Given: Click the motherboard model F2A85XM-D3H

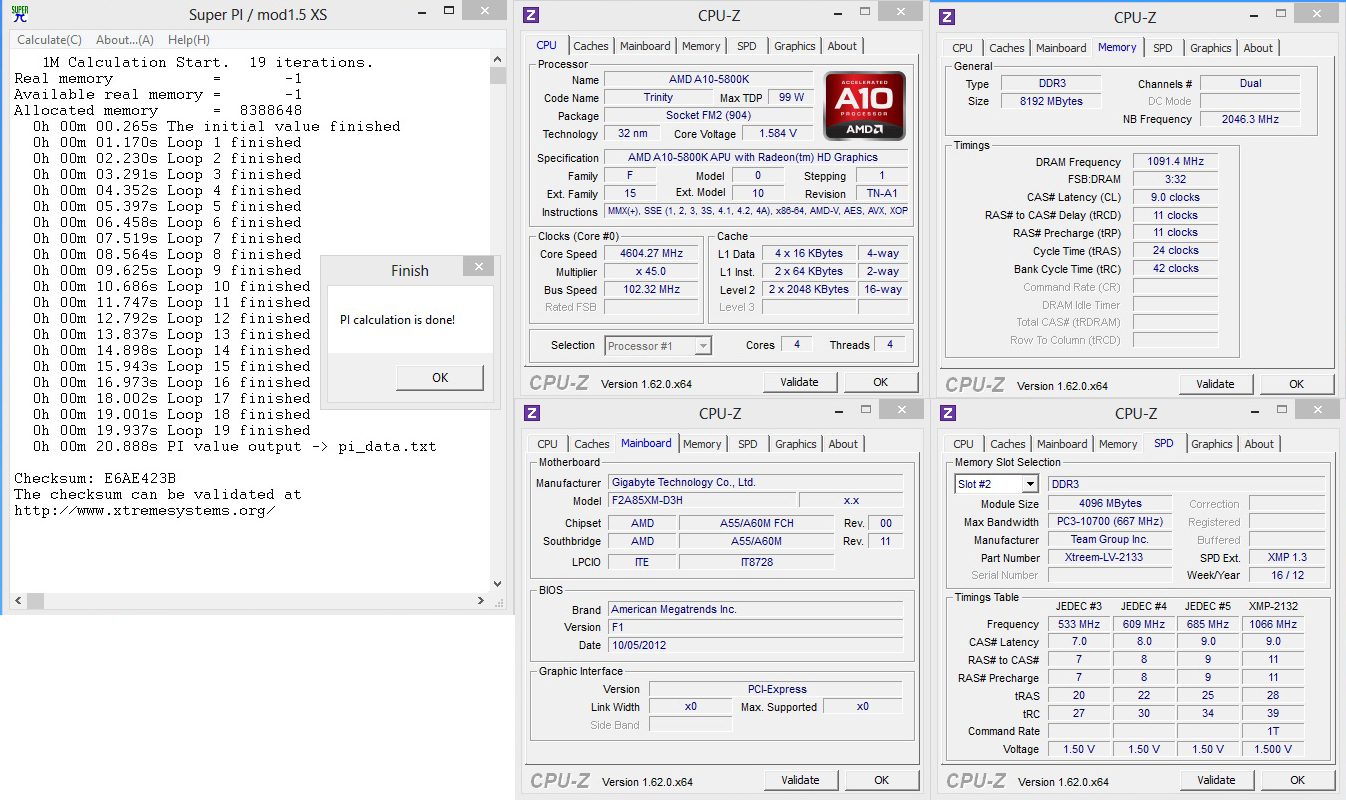Looking at the screenshot, I should [x=703, y=501].
